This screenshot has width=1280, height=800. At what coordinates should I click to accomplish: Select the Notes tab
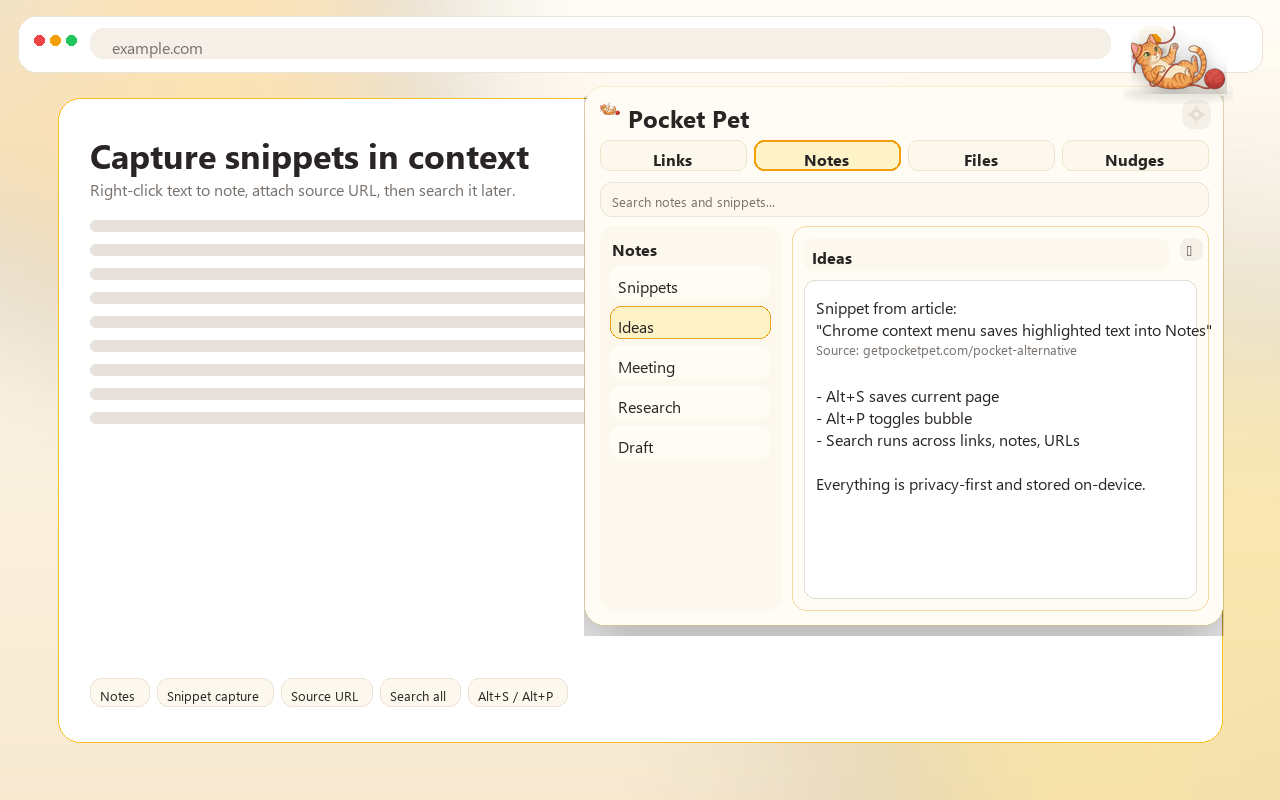(x=827, y=156)
